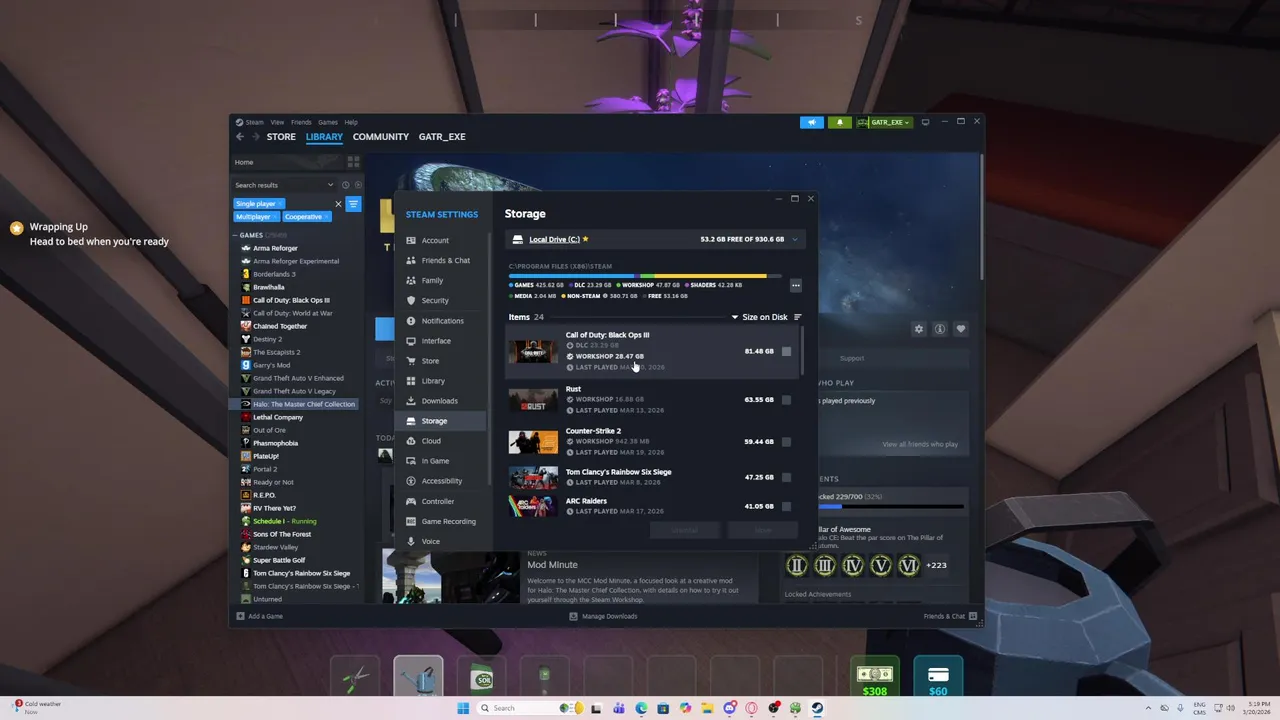The width and height of the screenshot is (1280, 720).
Task: Open the Size on Disk sort dropdown
Action: coord(760,317)
